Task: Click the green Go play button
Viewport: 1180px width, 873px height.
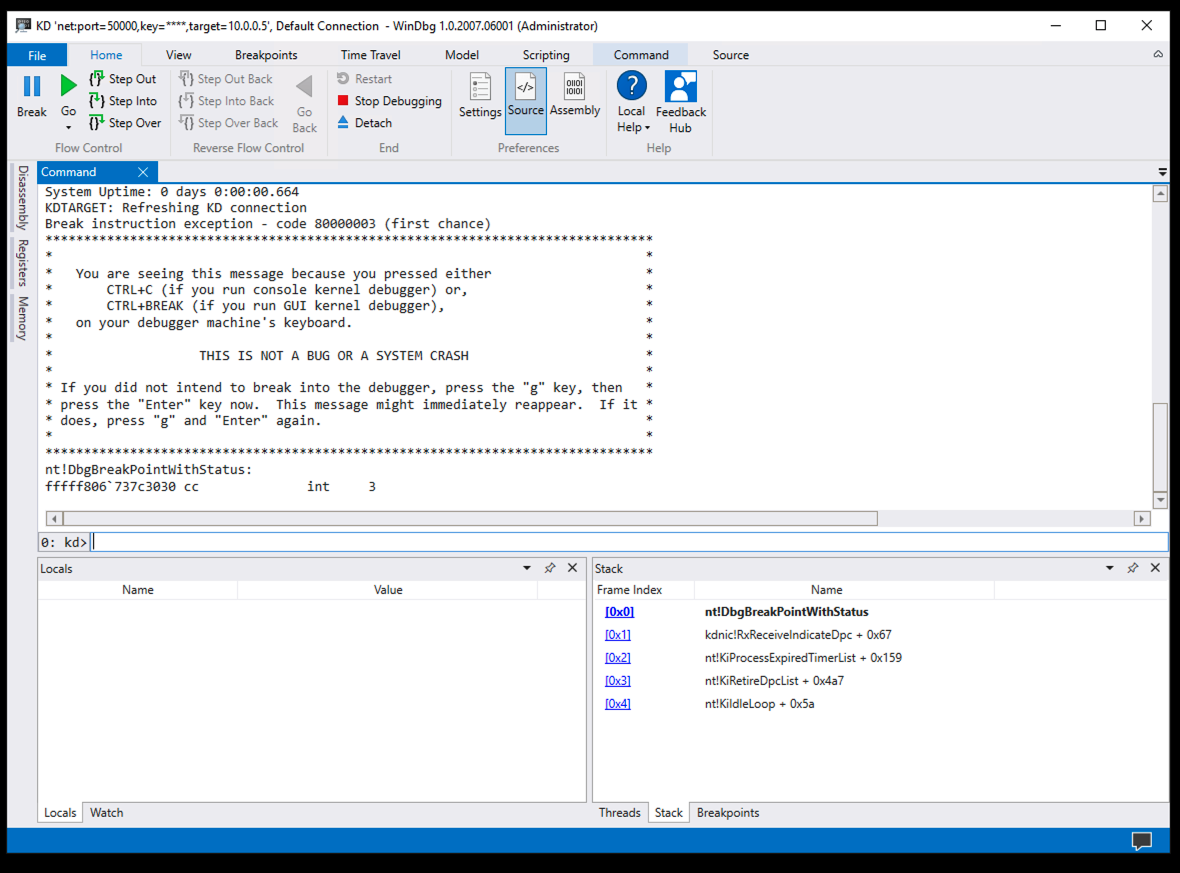Action: pyautogui.click(x=68, y=86)
